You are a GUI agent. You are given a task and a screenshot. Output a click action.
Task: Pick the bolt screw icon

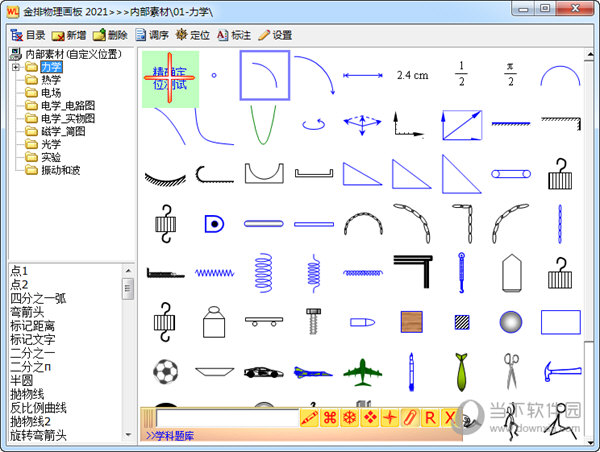coord(313,321)
